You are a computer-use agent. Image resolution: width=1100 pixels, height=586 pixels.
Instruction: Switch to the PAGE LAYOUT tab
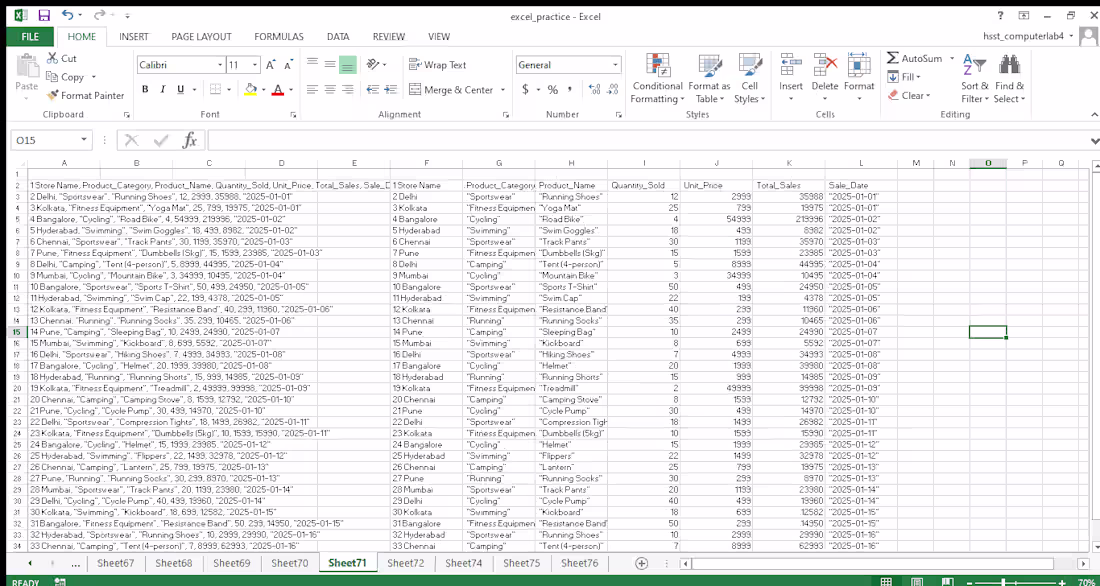pyautogui.click(x=201, y=36)
